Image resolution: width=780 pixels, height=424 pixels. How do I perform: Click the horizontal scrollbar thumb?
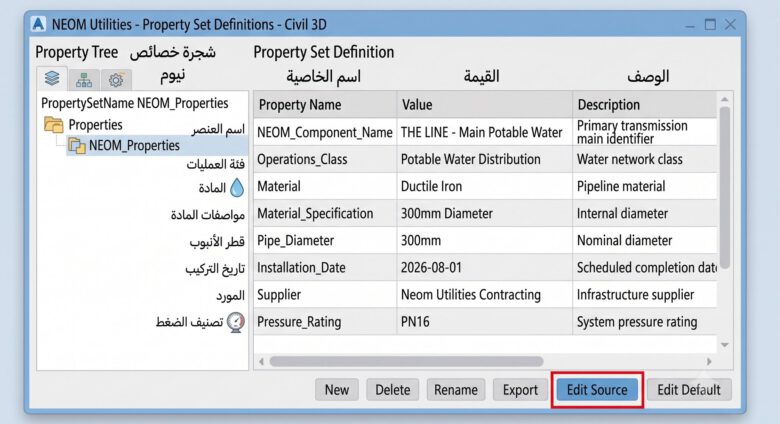(x=406, y=361)
